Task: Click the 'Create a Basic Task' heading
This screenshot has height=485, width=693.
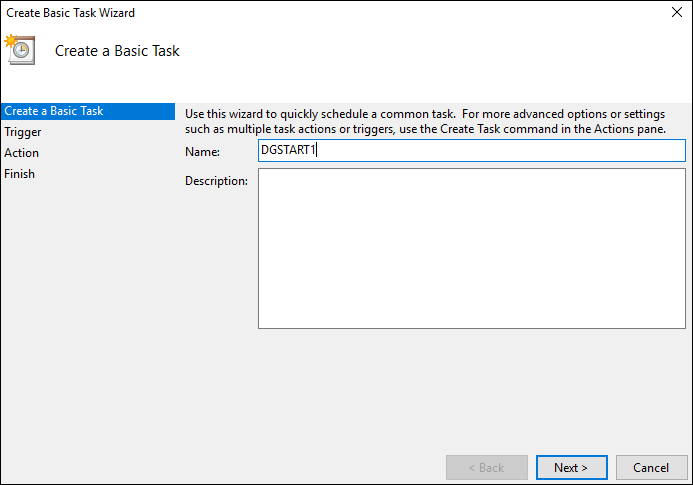Action: pos(117,51)
